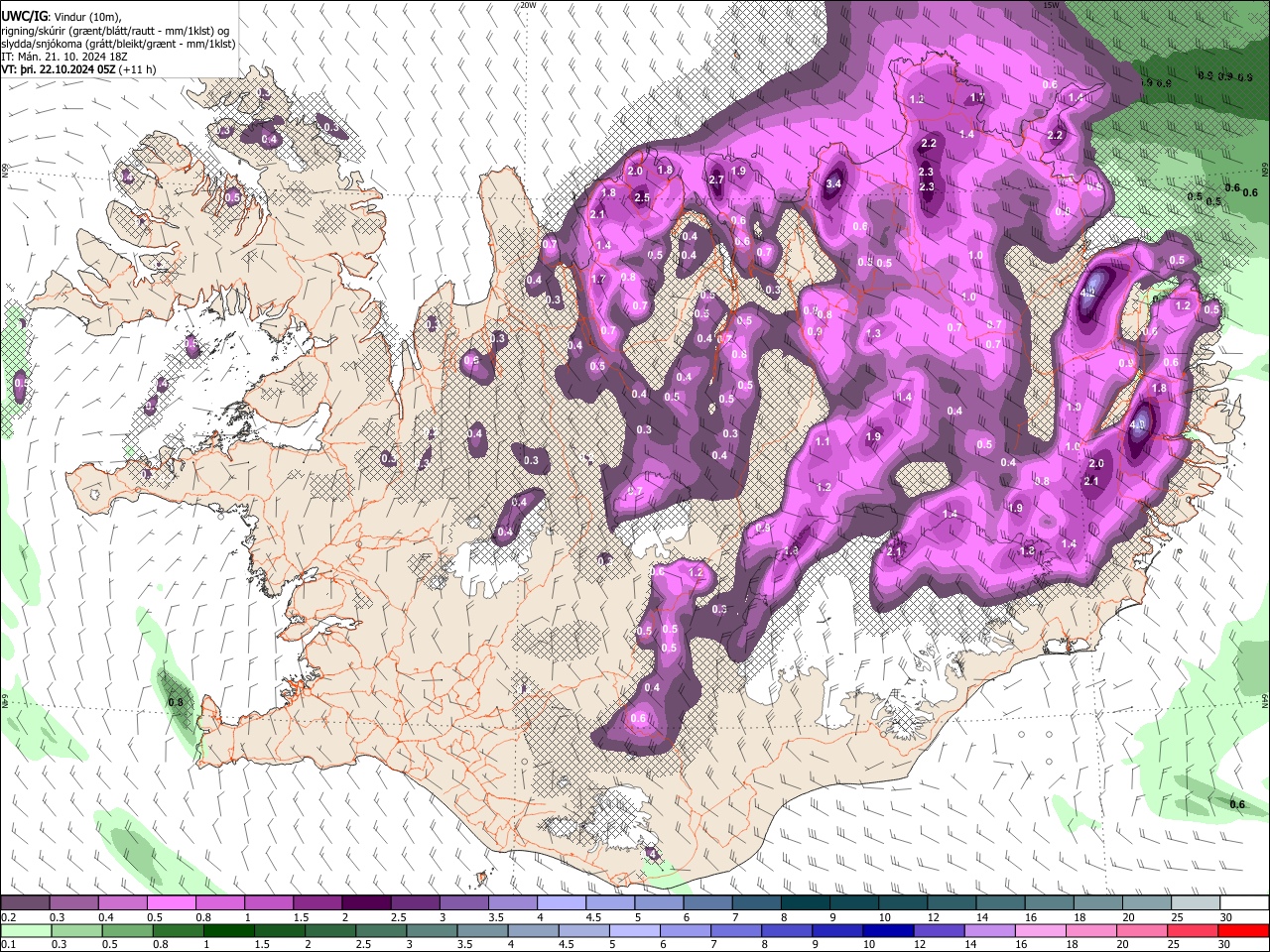Click the 25 coral red swatch in the lower legend

[x=1195, y=930]
